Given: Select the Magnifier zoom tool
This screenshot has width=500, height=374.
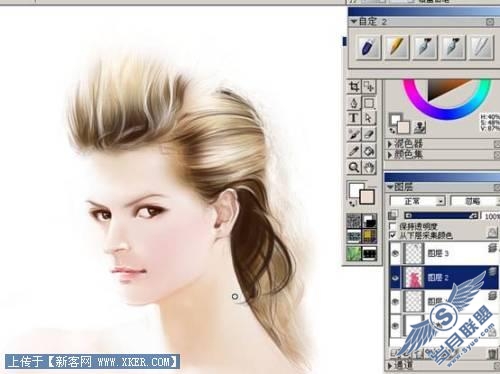Looking at the screenshot, I should click(354, 166).
